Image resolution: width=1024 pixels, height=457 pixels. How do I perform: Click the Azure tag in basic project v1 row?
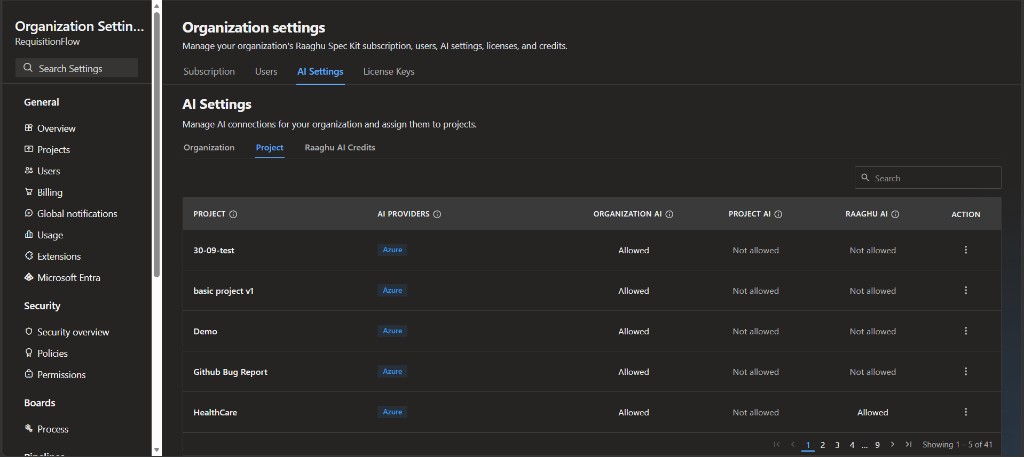pos(392,291)
